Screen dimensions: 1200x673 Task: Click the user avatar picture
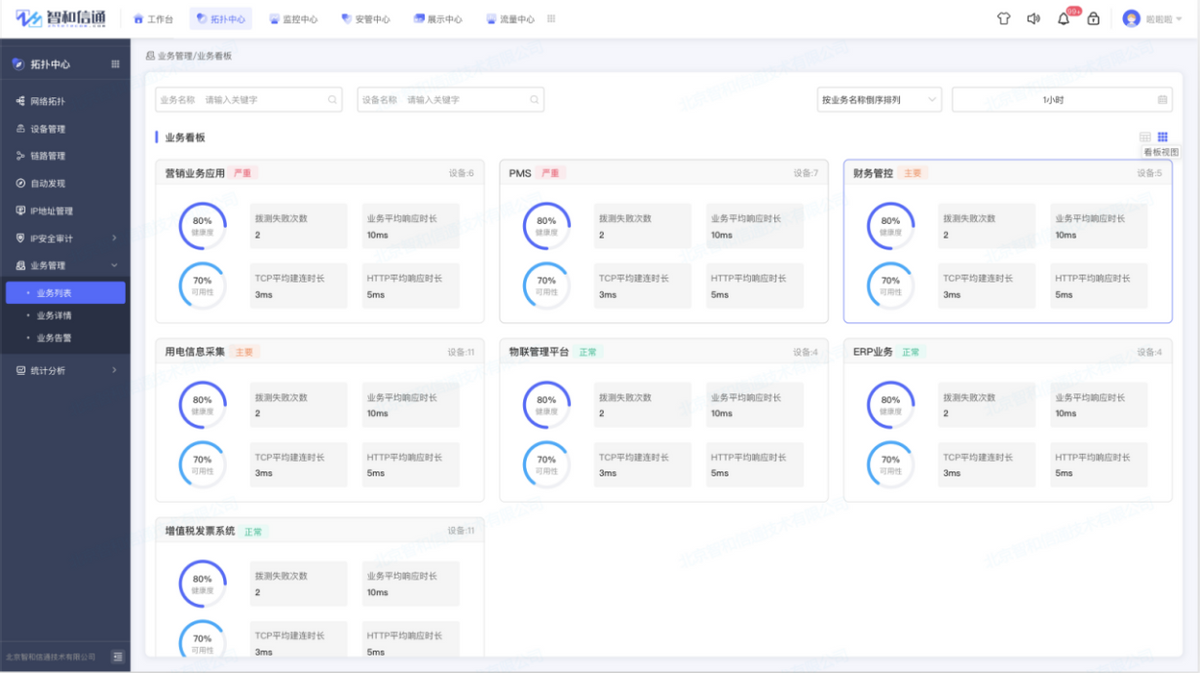[1132, 19]
